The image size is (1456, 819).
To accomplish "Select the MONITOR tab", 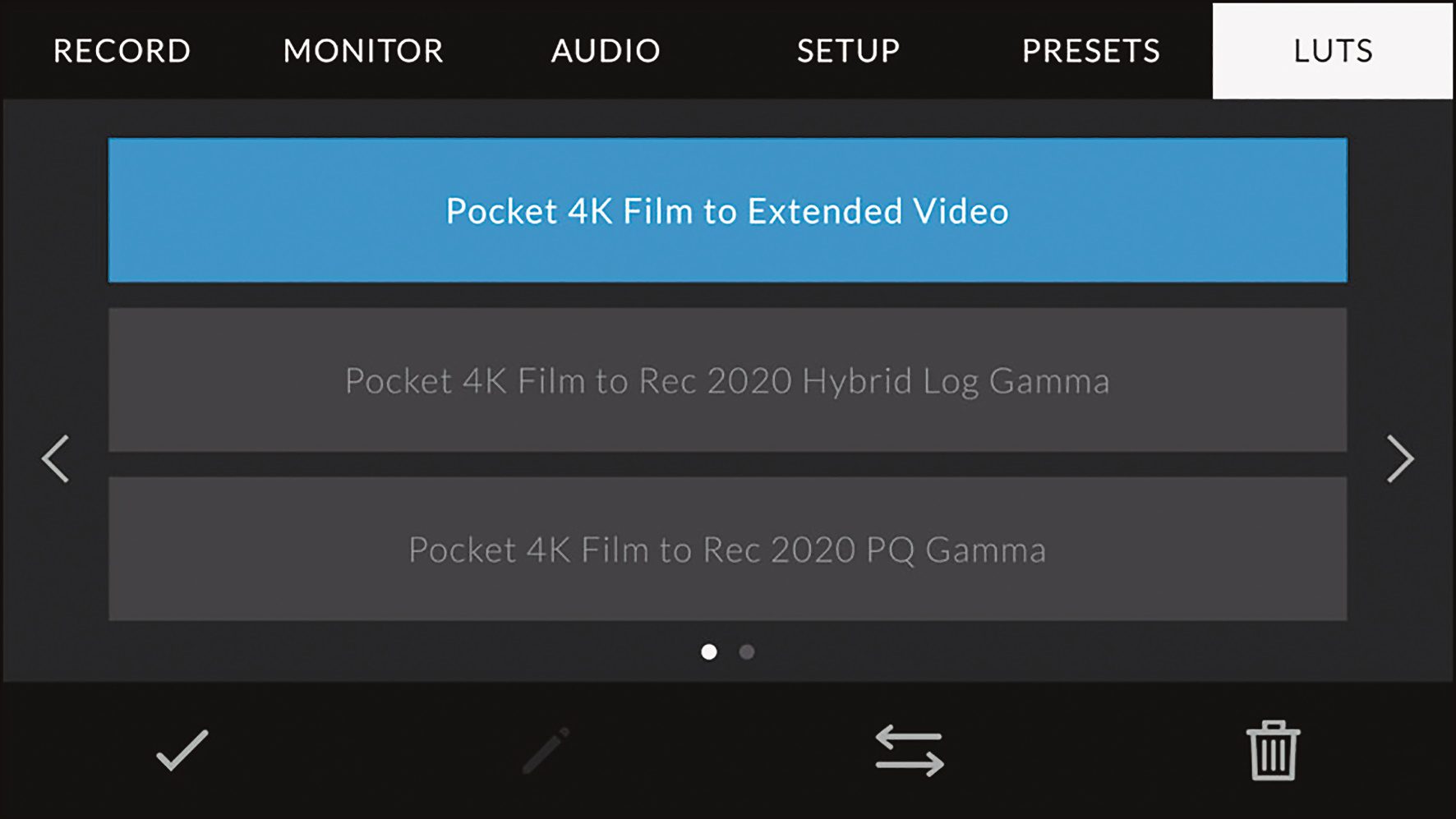I will point(362,51).
